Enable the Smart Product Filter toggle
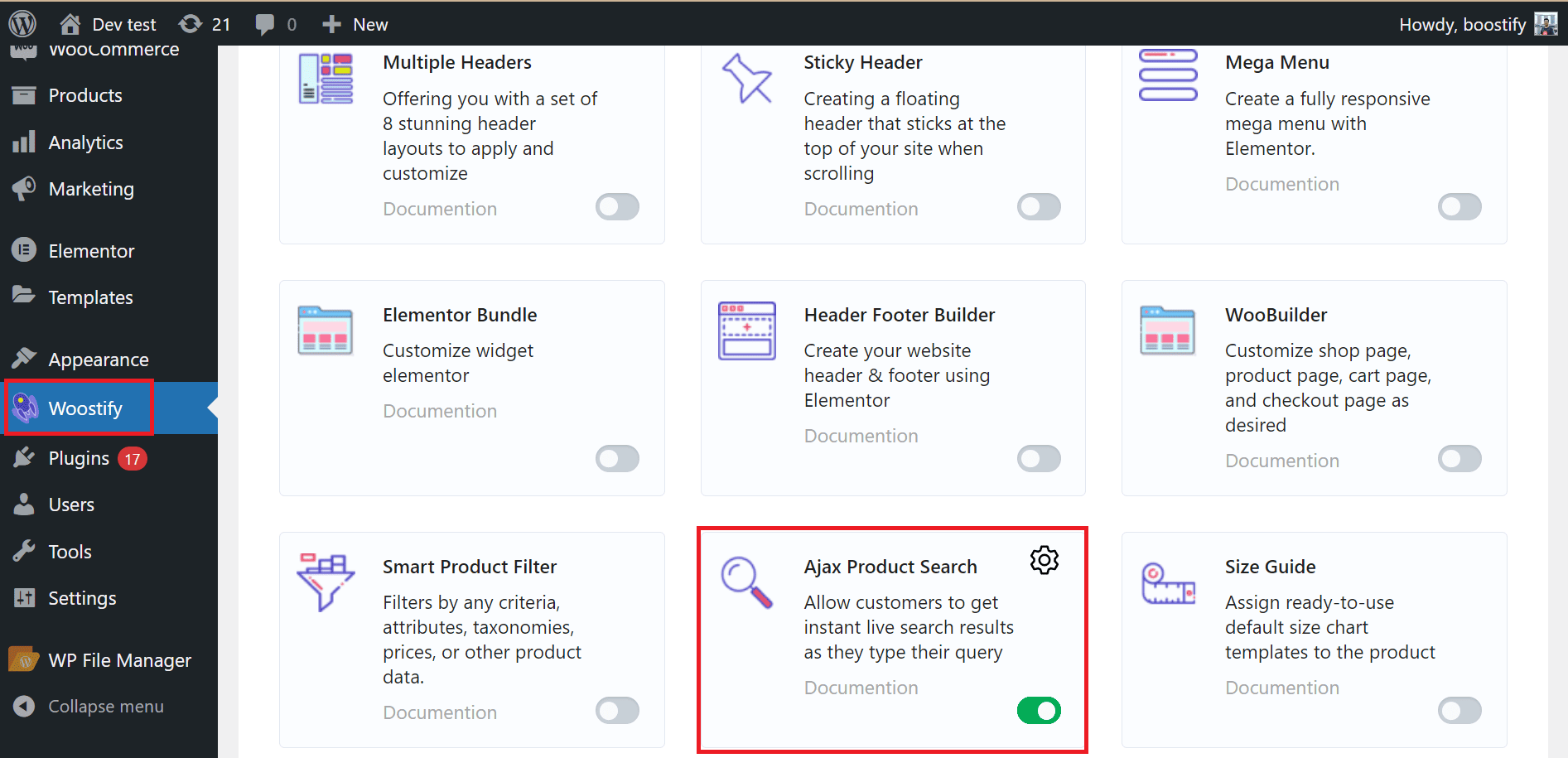The image size is (1568, 758). (x=617, y=711)
